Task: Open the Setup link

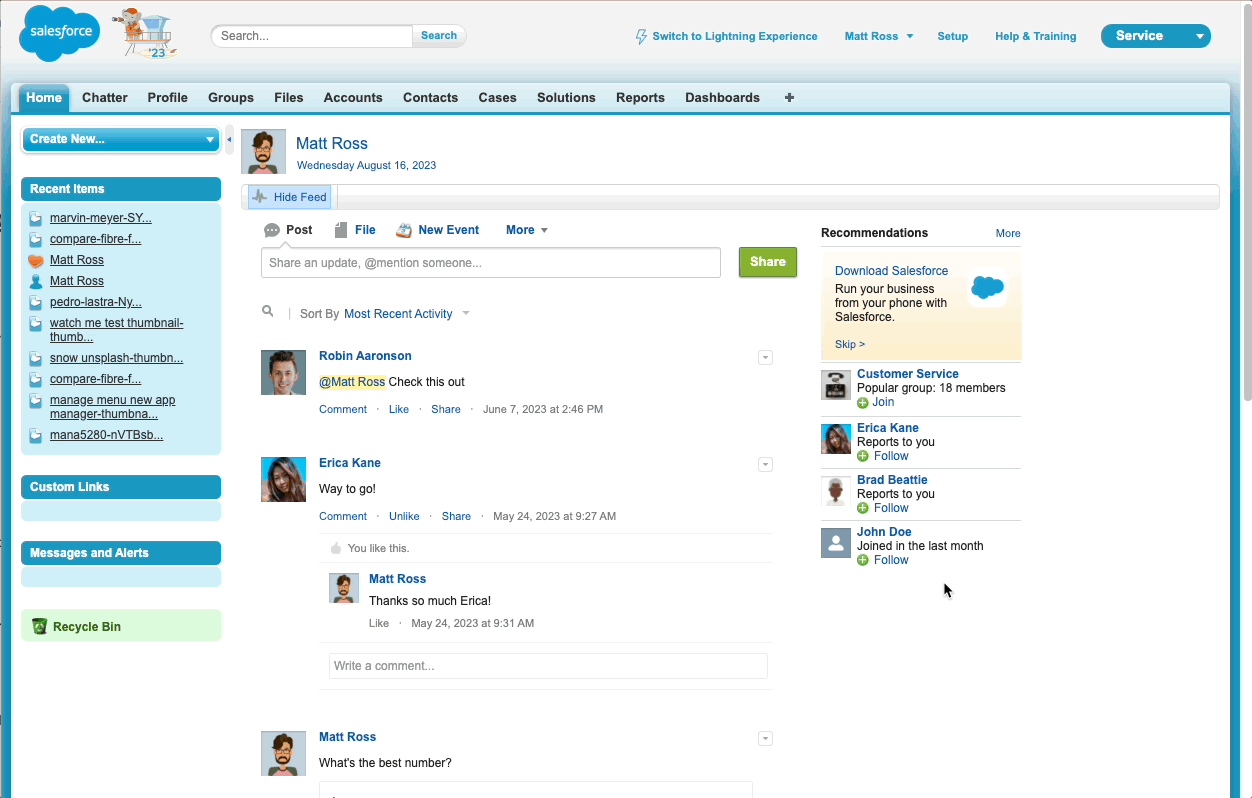Action: (x=952, y=36)
